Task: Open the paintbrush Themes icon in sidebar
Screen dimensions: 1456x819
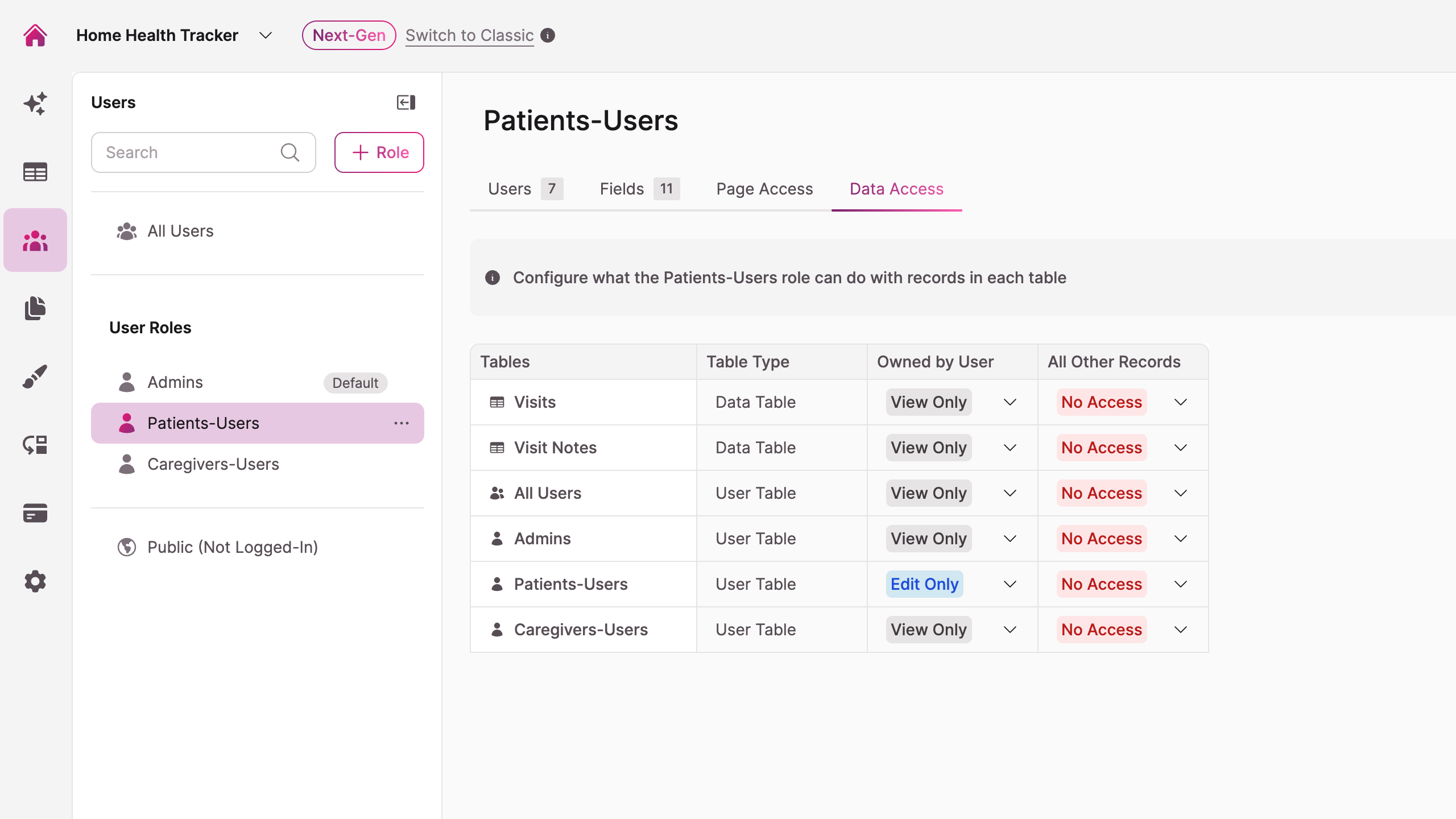Action: (x=35, y=377)
